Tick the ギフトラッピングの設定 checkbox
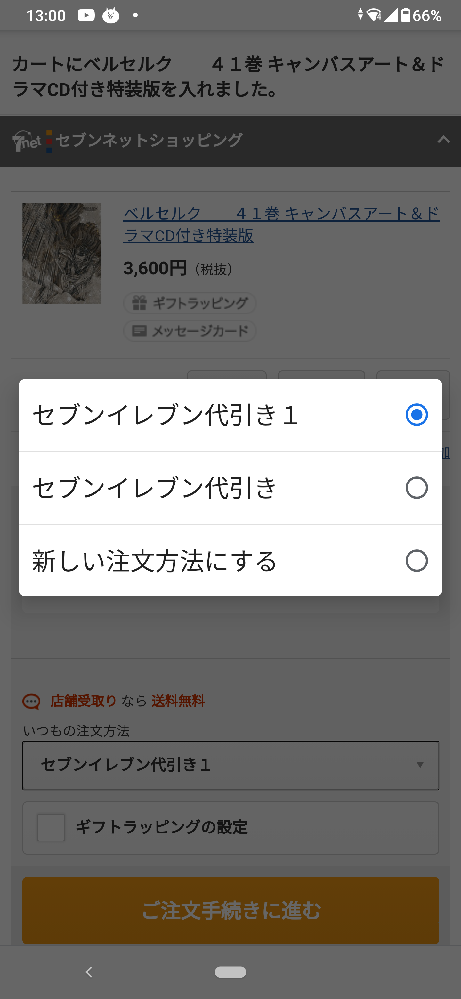Screen dimensions: 461x999 (x=51, y=828)
